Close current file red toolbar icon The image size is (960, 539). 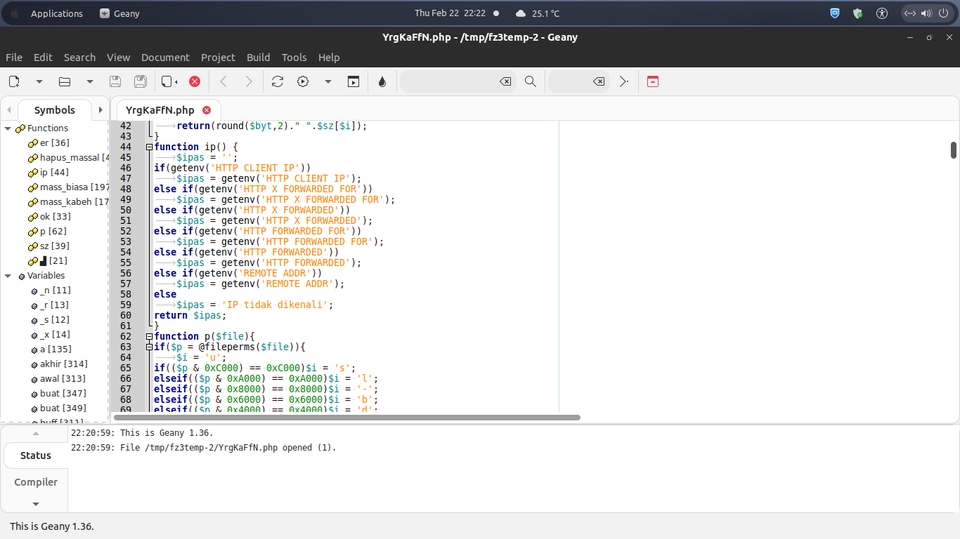[195, 81]
